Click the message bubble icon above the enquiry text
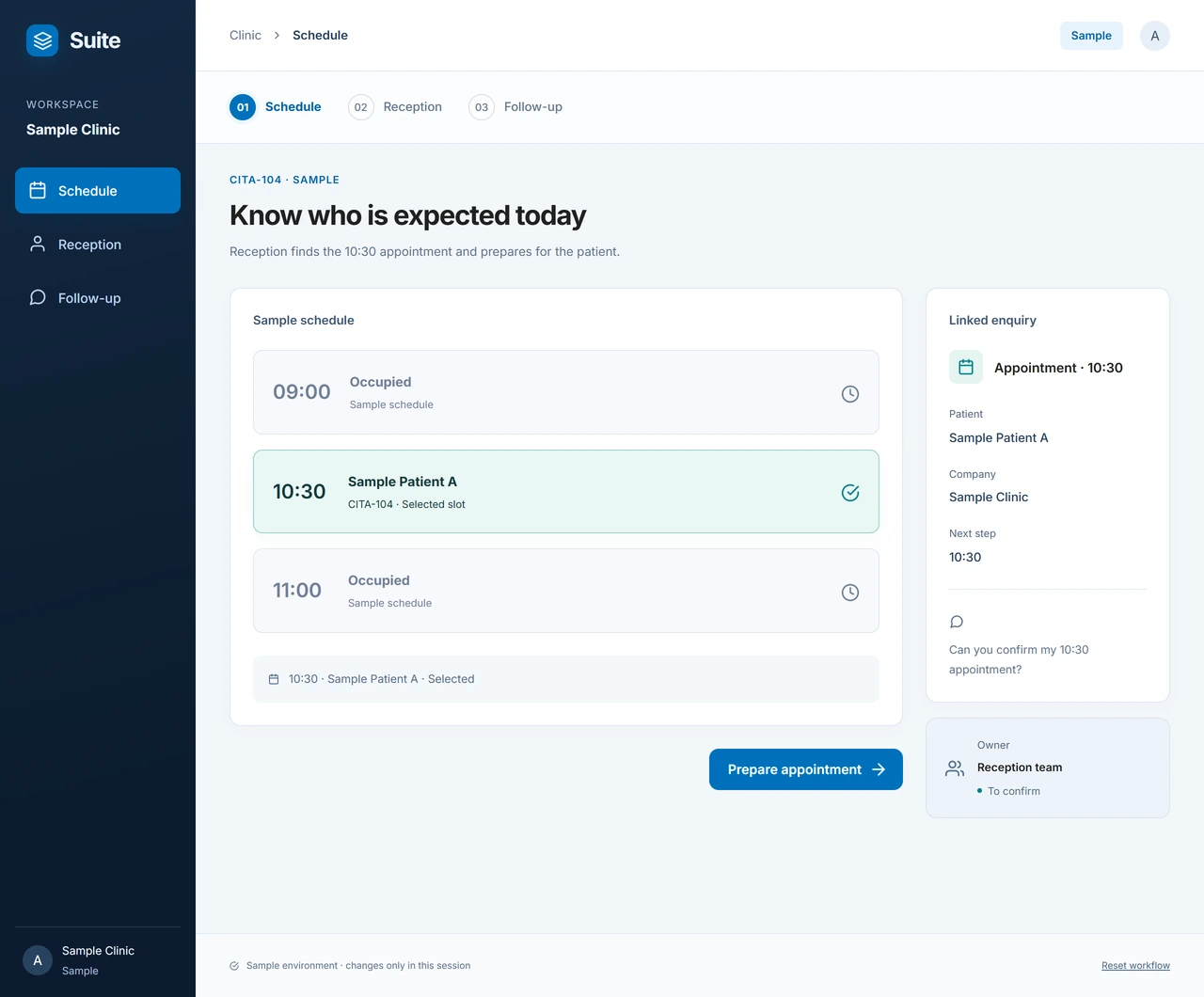This screenshot has height=997, width=1204. click(957, 622)
